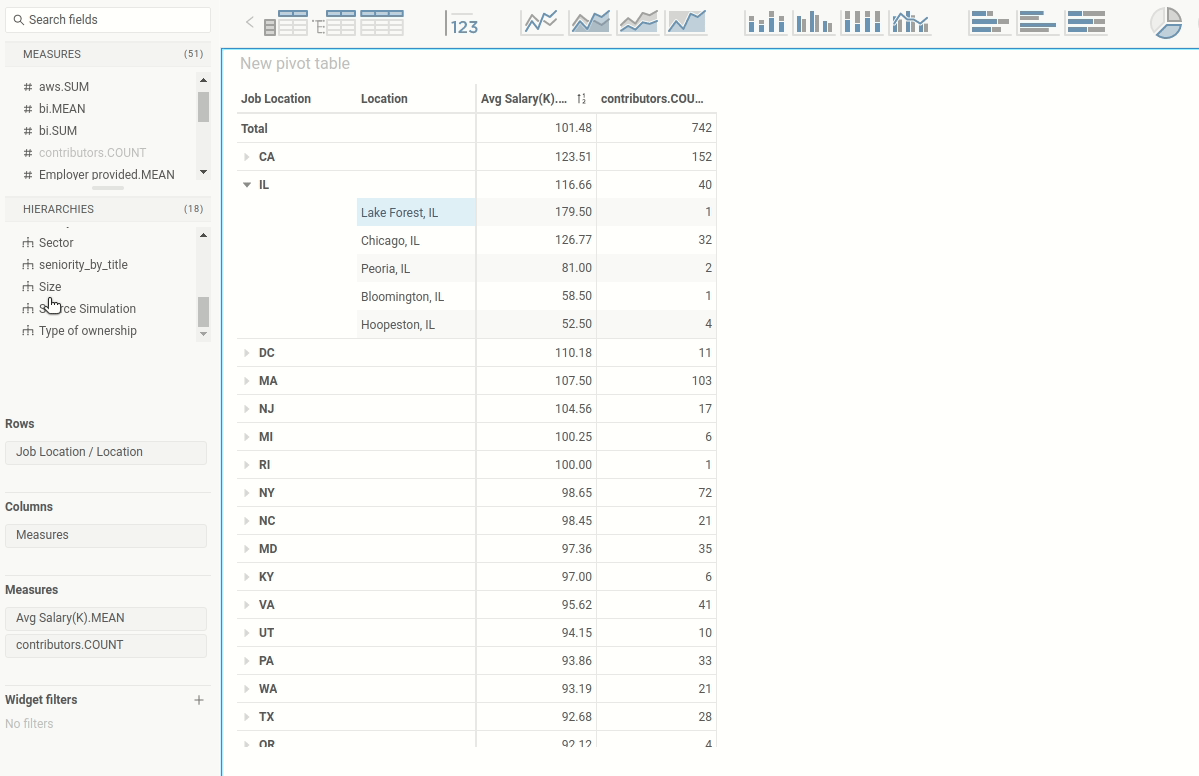Select the first line chart icon
Image resolution: width=1199 pixels, height=776 pixels.
tap(541, 22)
